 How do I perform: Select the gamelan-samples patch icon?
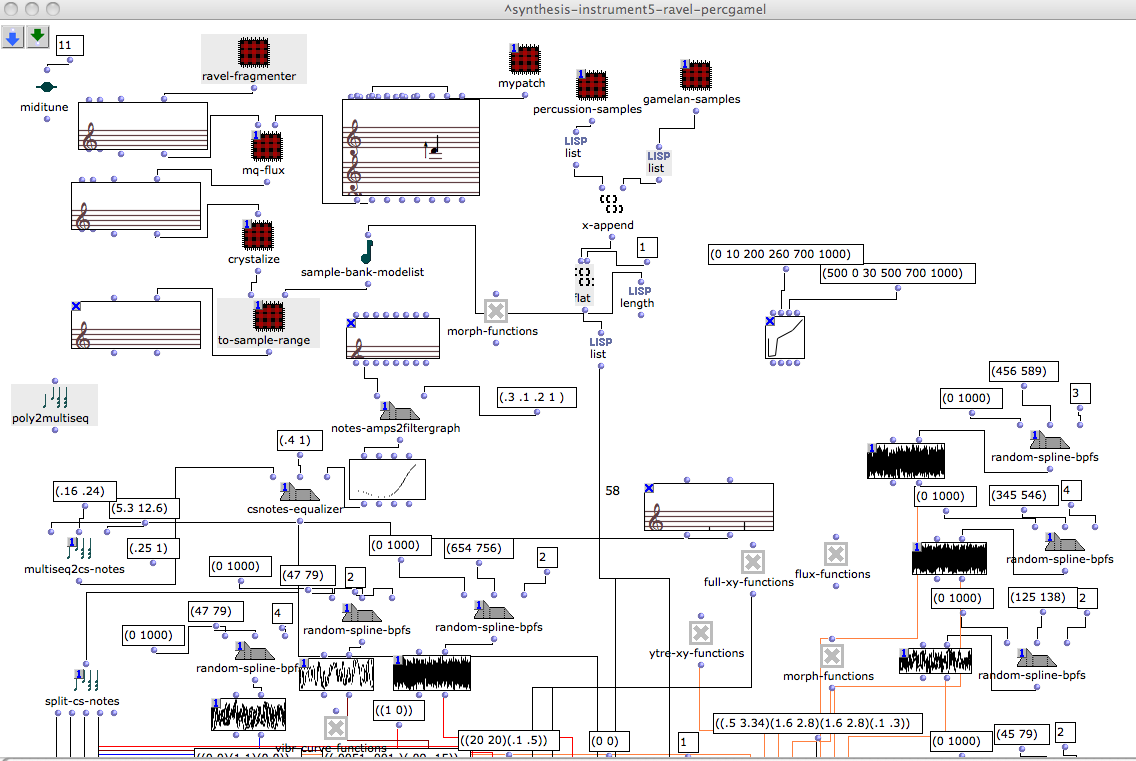click(694, 76)
